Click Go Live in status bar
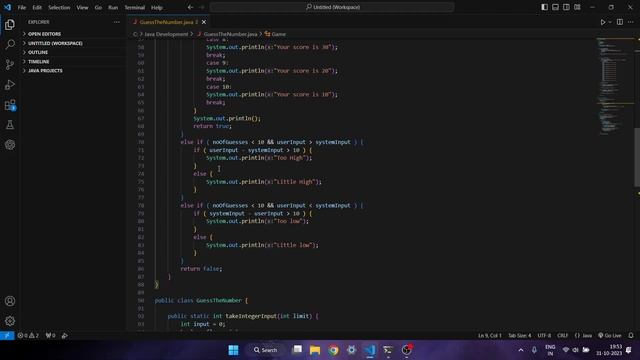640x360 pixels. 610,336
